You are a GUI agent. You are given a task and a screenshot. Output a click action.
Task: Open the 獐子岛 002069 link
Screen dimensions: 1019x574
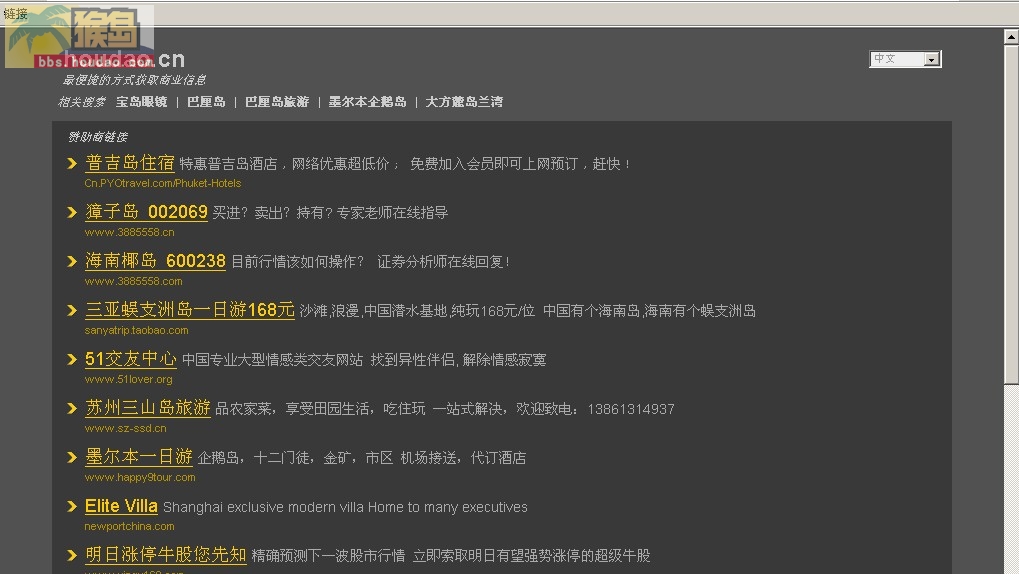click(146, 212)
